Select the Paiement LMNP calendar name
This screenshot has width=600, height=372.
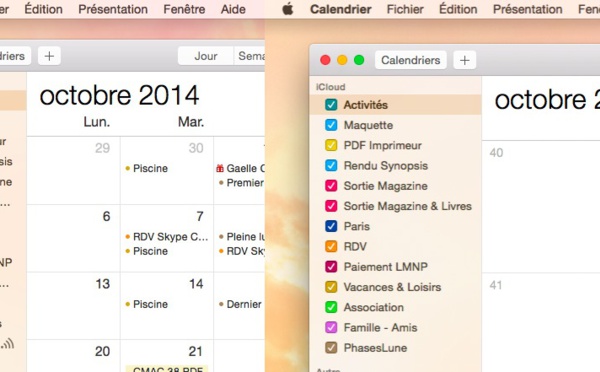(x=386, y=267)
